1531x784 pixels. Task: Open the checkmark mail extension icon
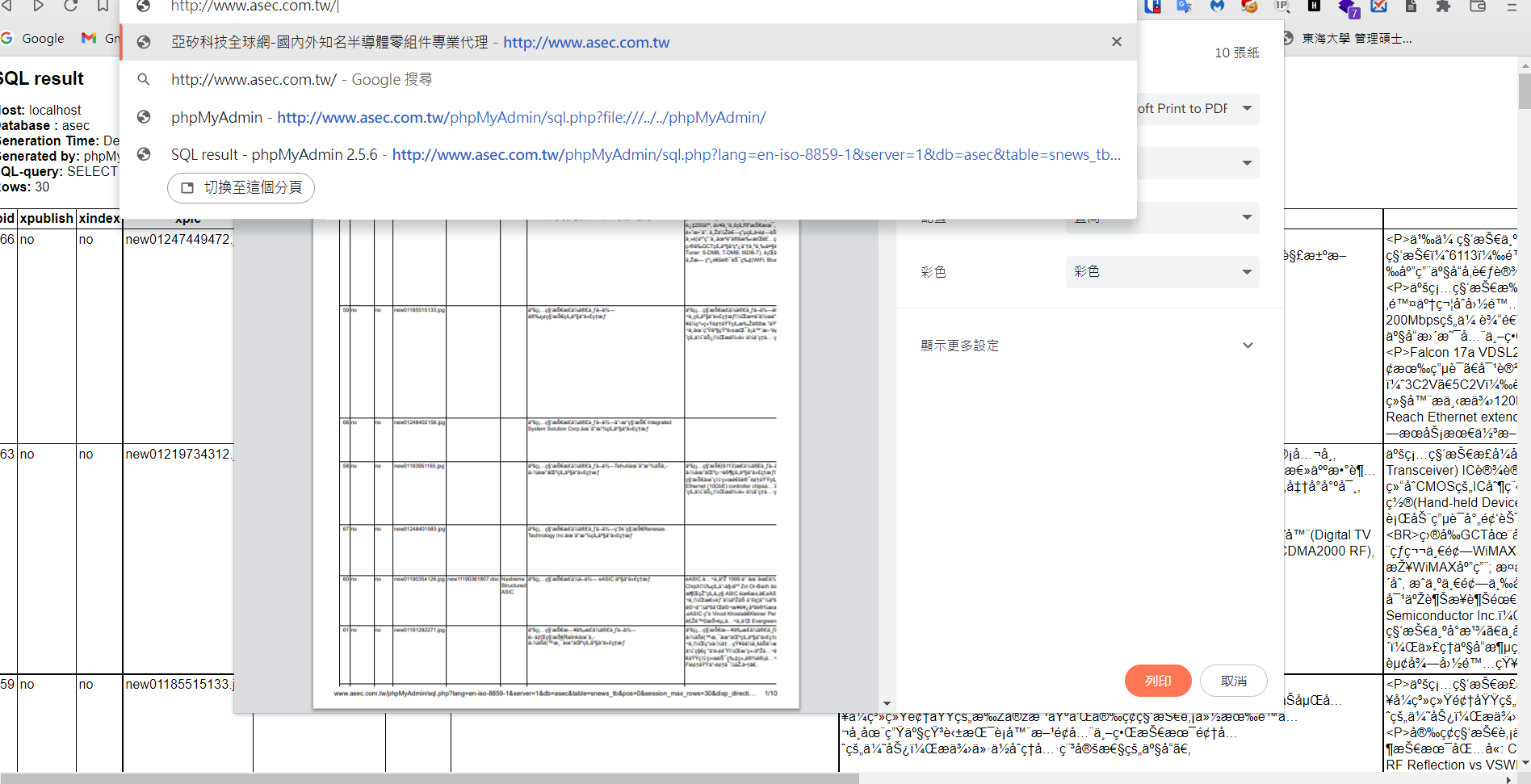(1379, 6)
